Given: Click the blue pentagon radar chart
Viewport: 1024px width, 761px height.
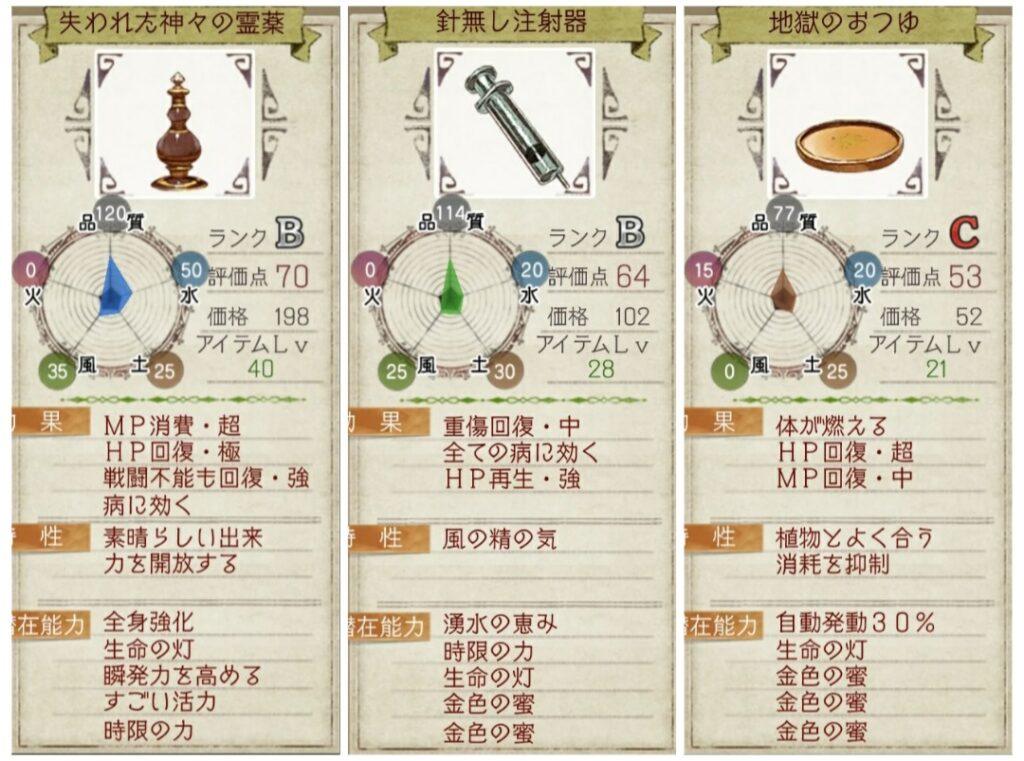Looking at the screenshot, I should coord(114,287).
